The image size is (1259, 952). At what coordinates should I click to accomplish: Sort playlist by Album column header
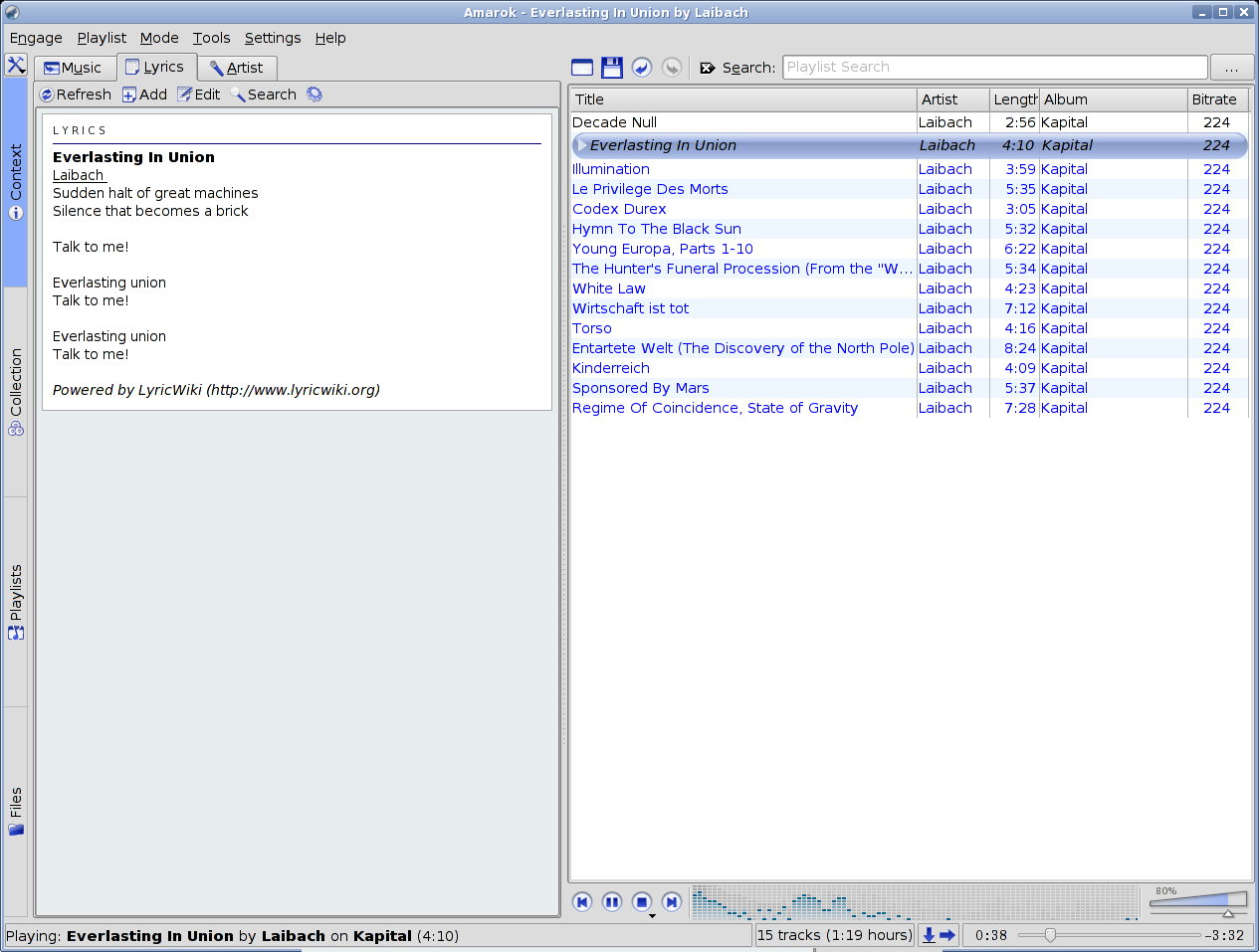(1114, 99)
